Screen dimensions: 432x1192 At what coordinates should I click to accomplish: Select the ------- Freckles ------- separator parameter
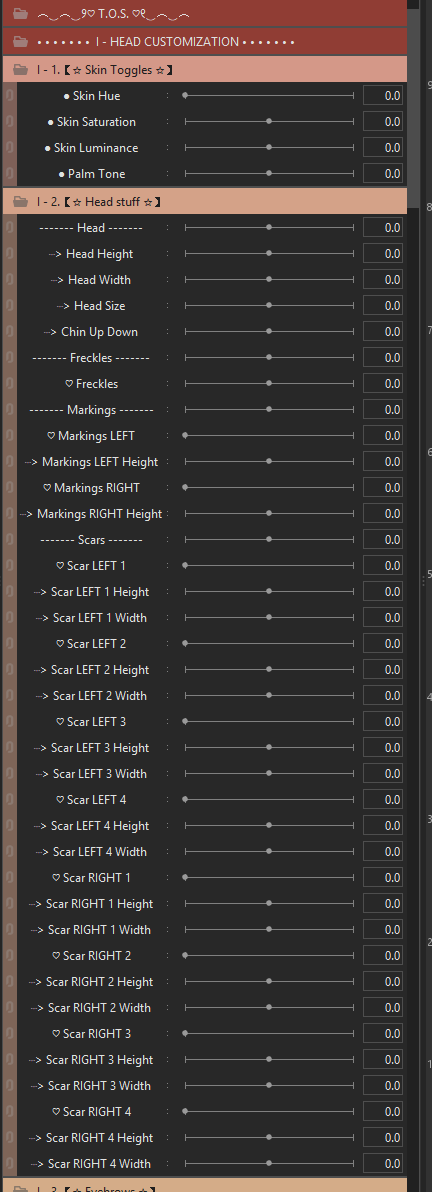pos(91,357)
